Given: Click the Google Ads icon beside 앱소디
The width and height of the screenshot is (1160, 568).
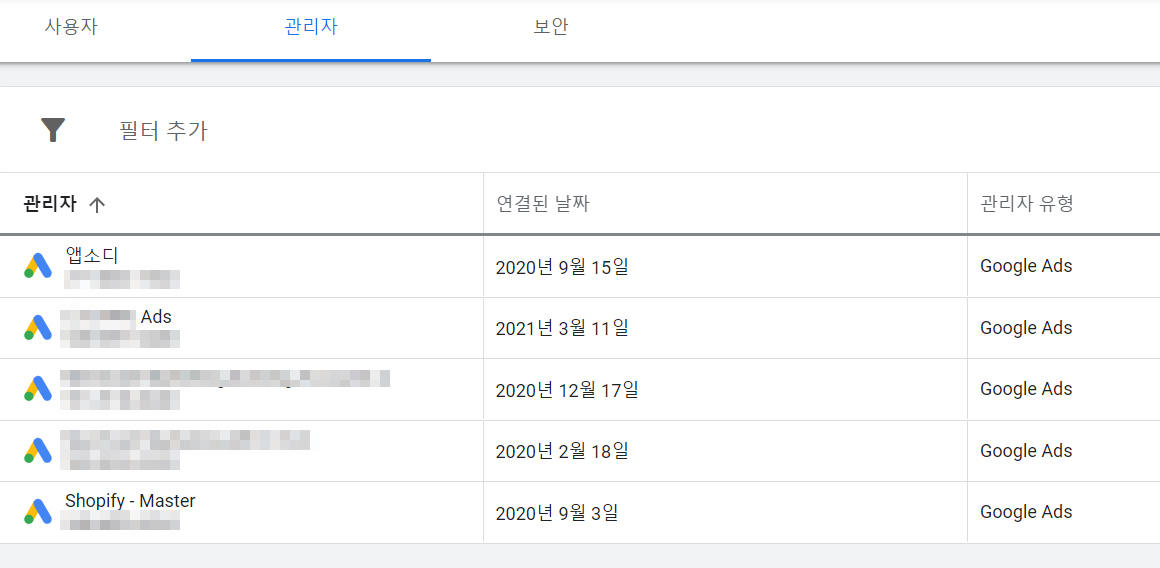Looking at the screenshot, I should (38, 266).
